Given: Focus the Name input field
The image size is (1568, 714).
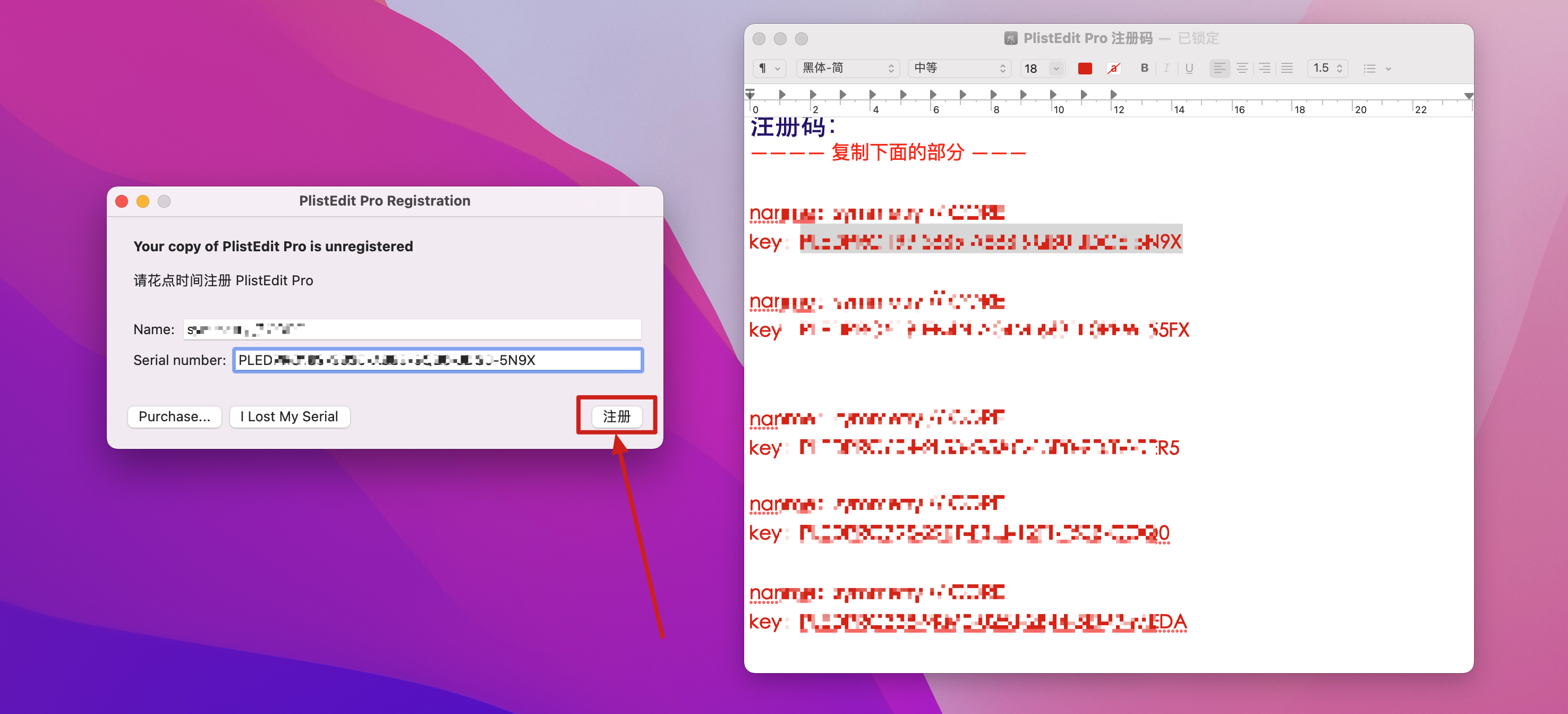Looking at the screenshot, I should [412, 329].
